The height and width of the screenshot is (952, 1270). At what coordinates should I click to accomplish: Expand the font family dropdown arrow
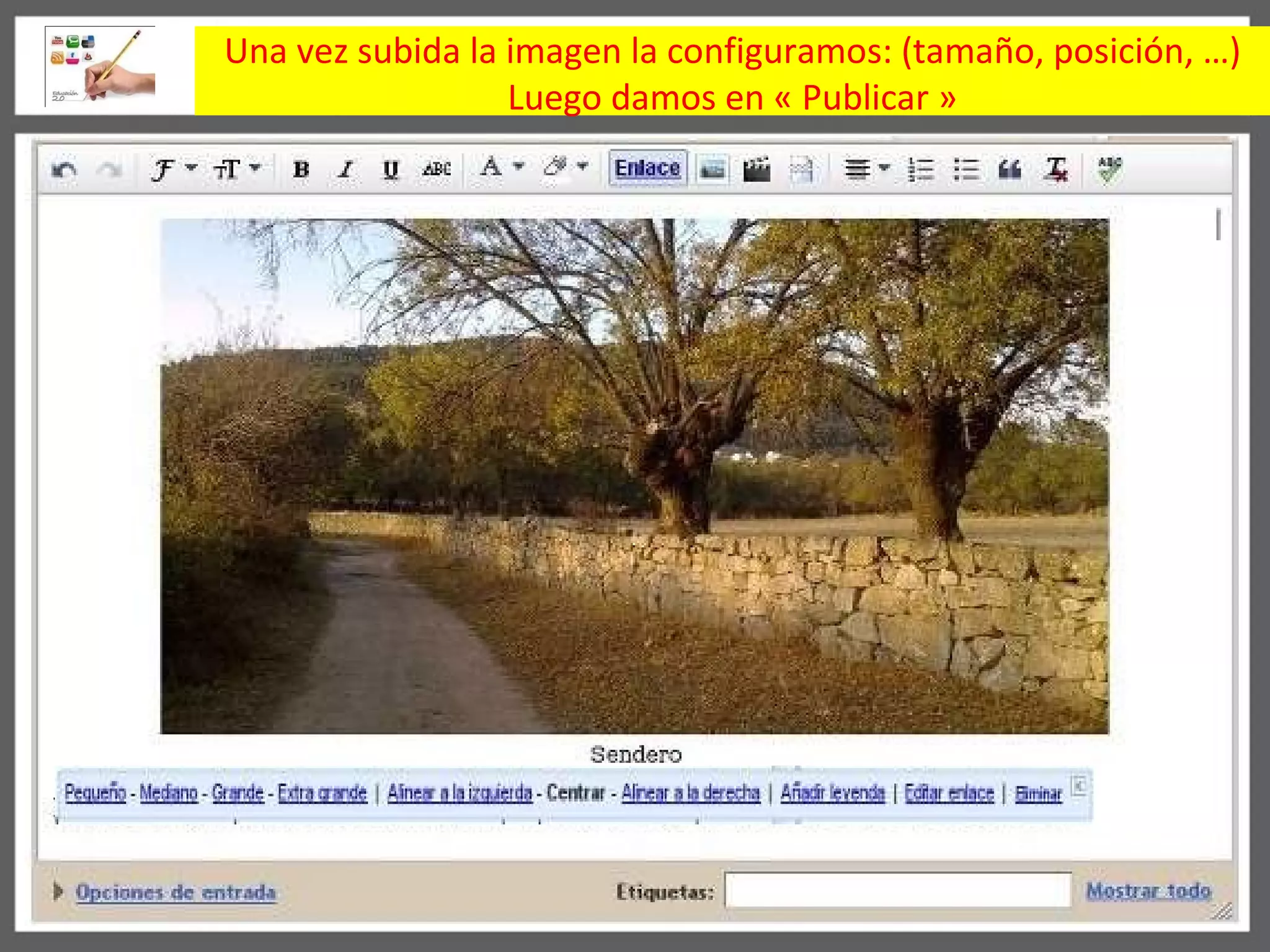(192, 167)
